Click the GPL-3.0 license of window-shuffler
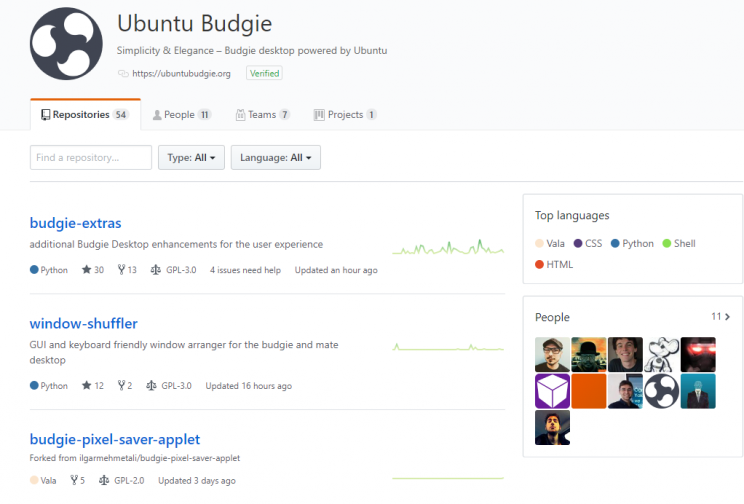This screenshot has width=744, height=504. [x=169, y=386]
